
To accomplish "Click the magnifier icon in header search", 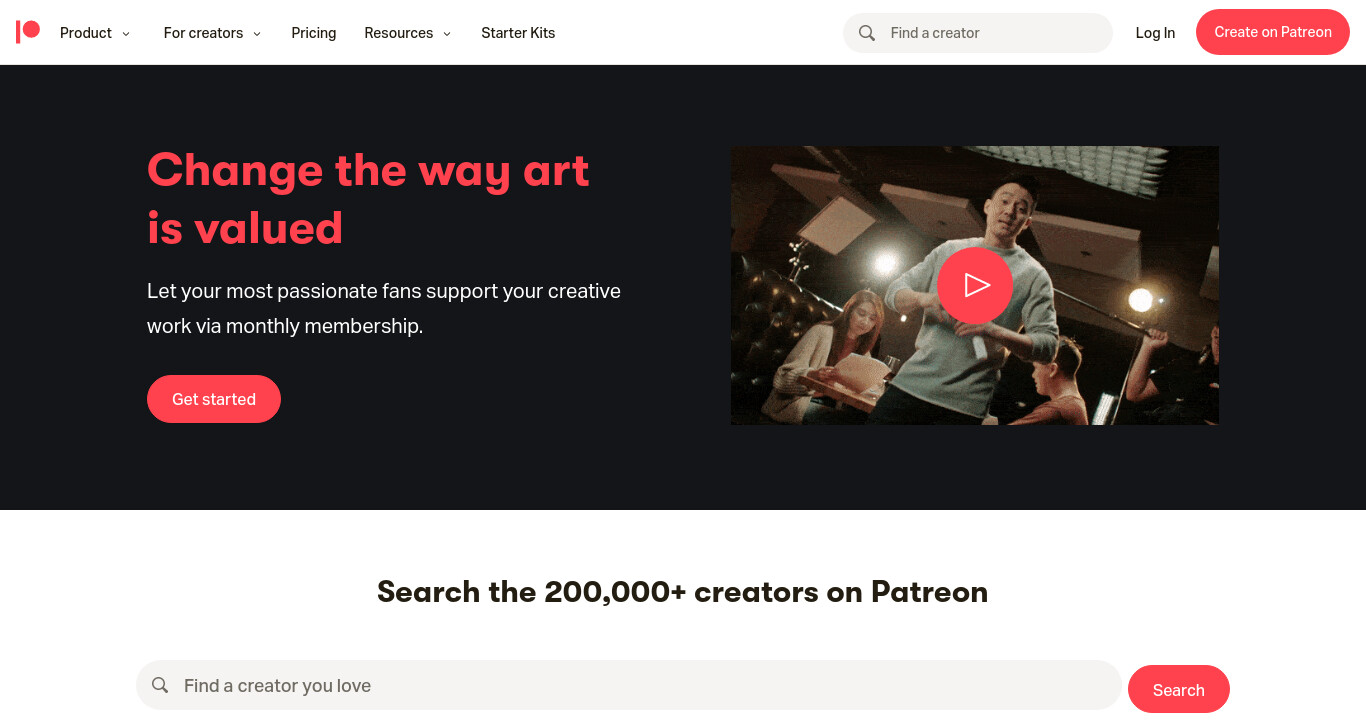I will [x=867, y=33].
